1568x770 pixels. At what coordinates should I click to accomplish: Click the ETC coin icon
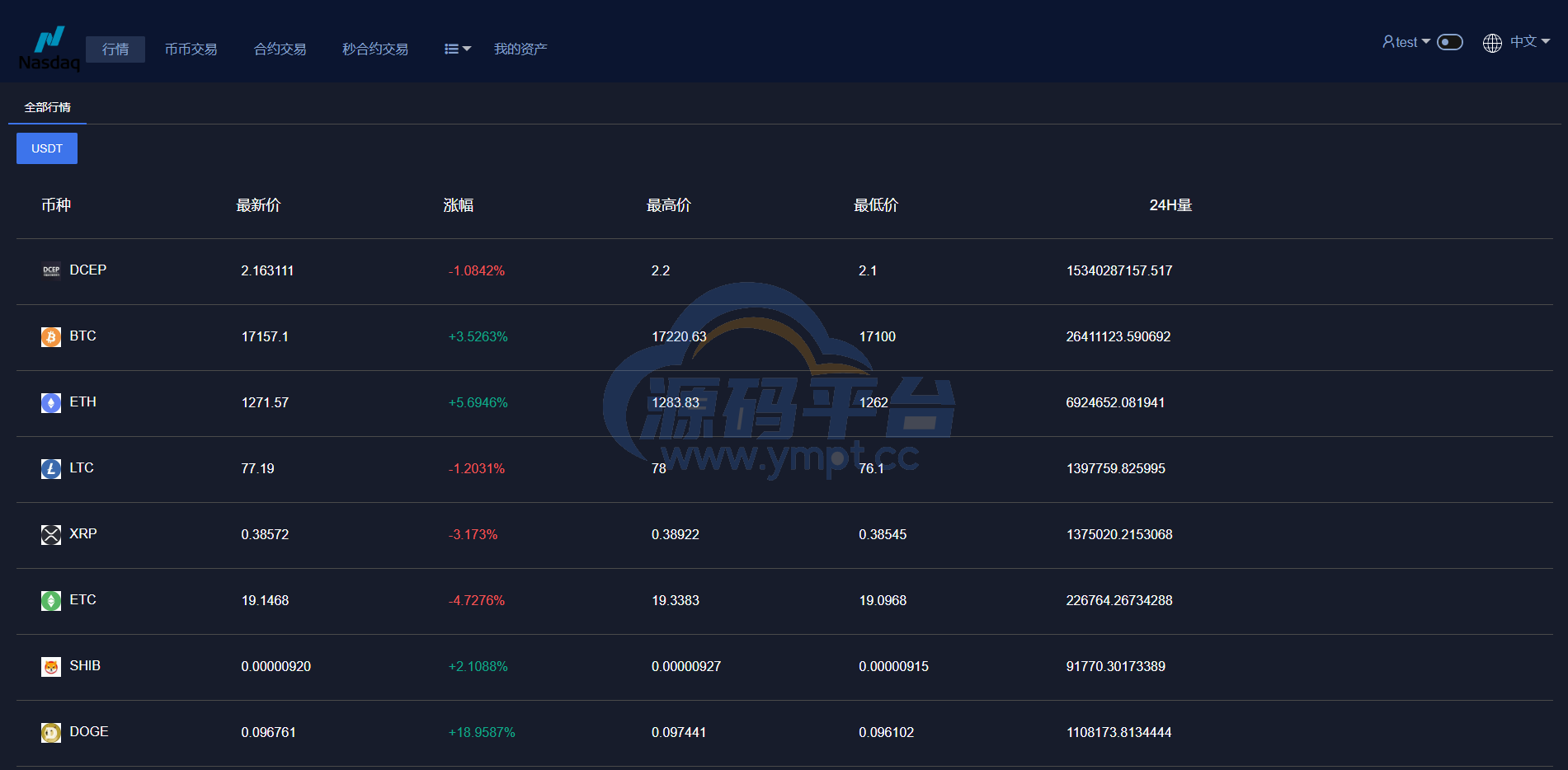pyautogui.click(x=51, y=601)
